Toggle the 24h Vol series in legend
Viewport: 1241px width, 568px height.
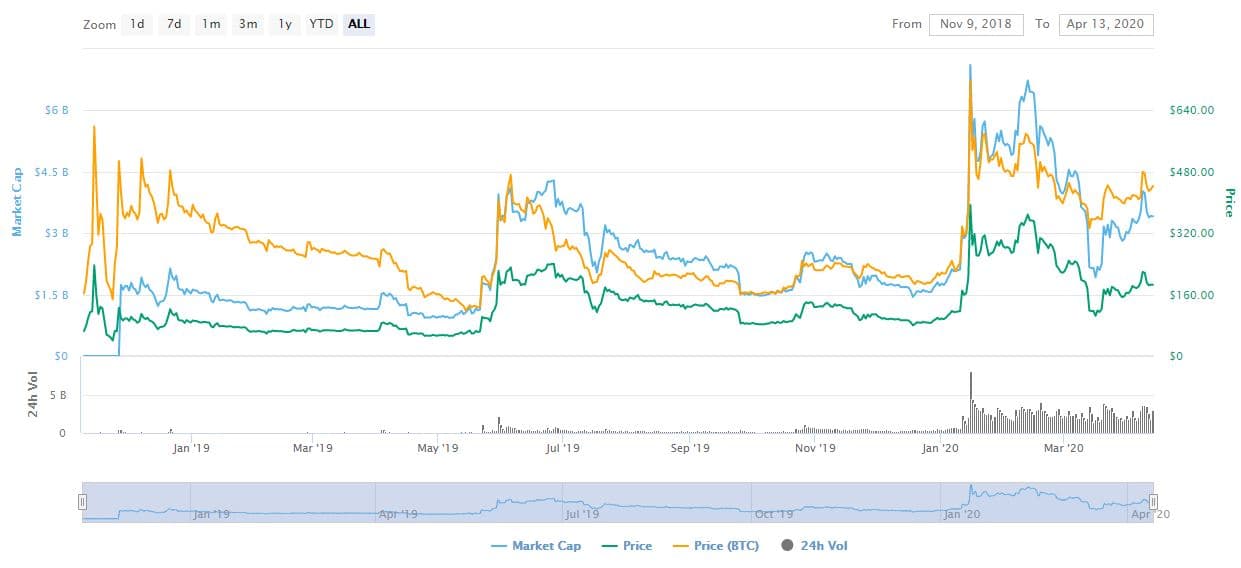pyautogui.click(x=813, y=546)
